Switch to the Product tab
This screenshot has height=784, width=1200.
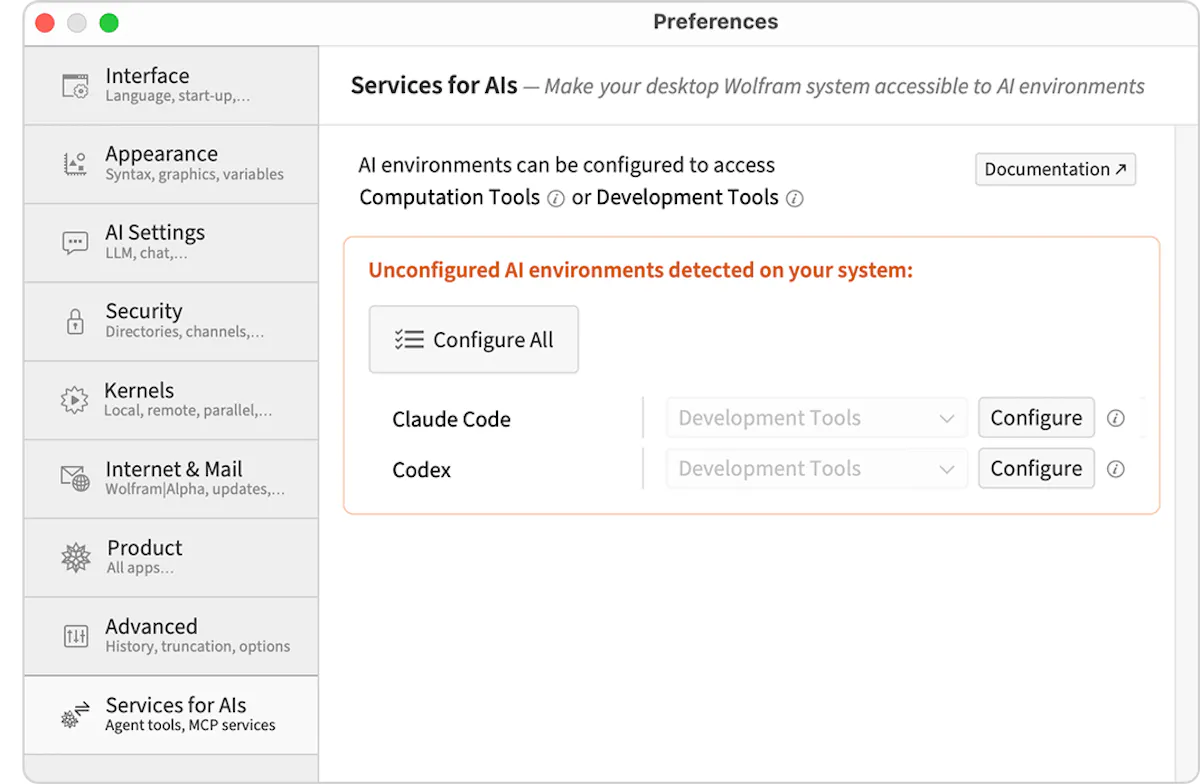(x=171, y=557)
